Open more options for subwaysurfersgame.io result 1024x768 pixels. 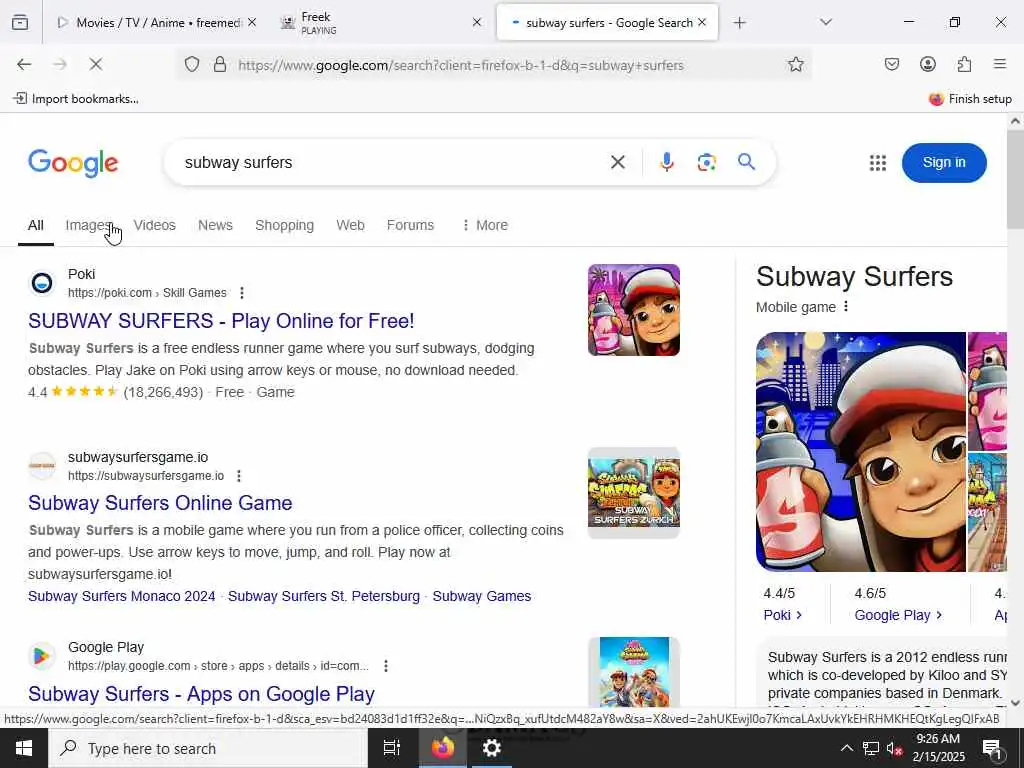(239, 475)
